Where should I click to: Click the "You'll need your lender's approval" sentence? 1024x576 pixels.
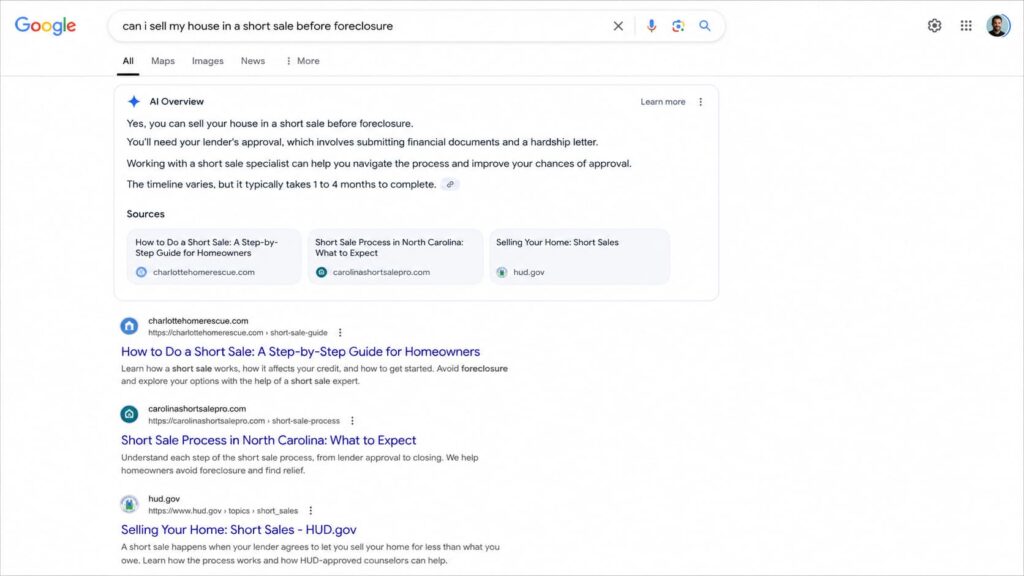click(x=362, y=142)
